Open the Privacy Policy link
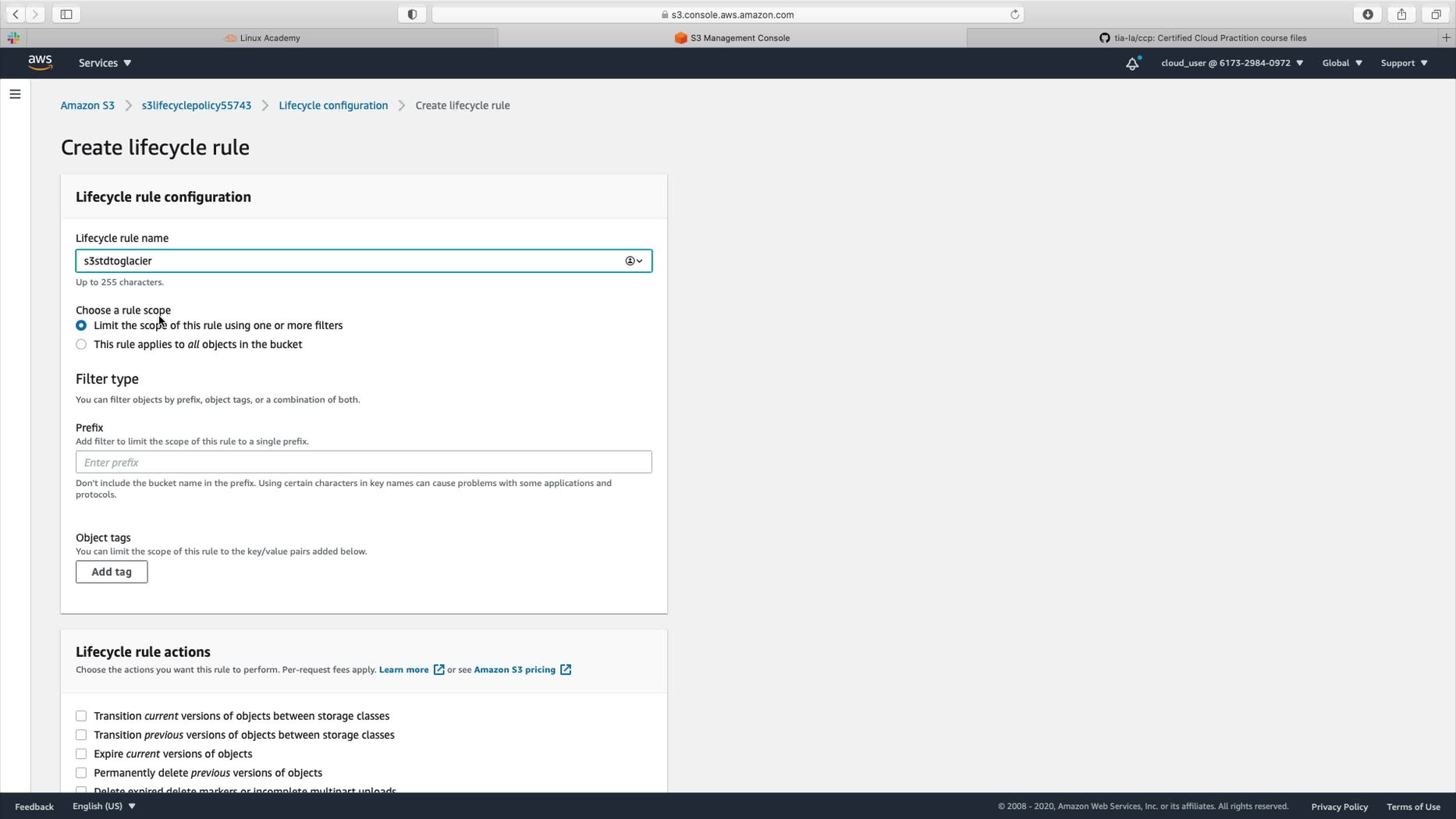Viewport: 1456px width, 819px height. (1340, 807)
